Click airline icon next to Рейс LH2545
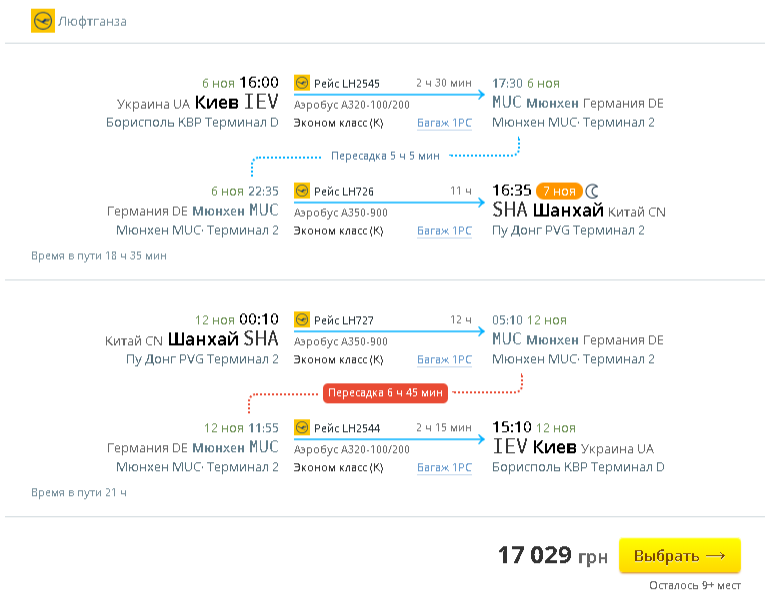This screenshot has width=776, height=603. pos(301,83)
